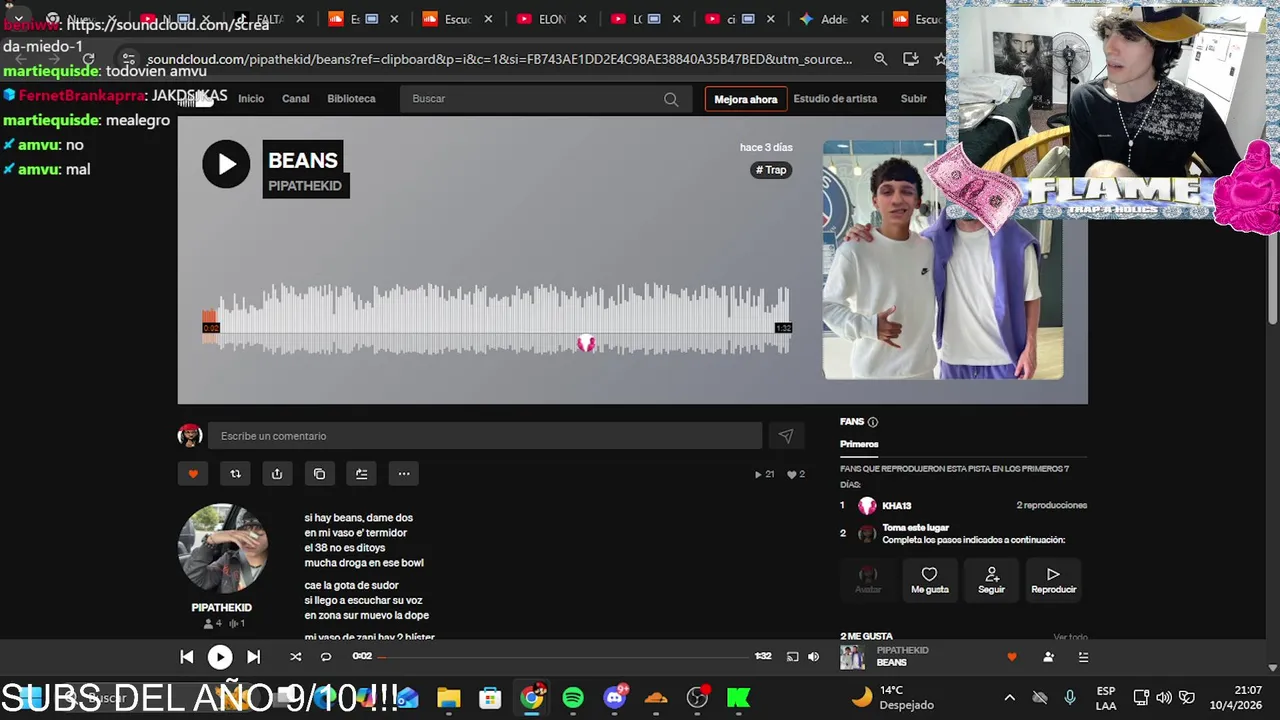Image resolution: width=1280 pixels, height=720 pixels.
Task: Add track to next up queue icon
Action: tap(361, 474)
